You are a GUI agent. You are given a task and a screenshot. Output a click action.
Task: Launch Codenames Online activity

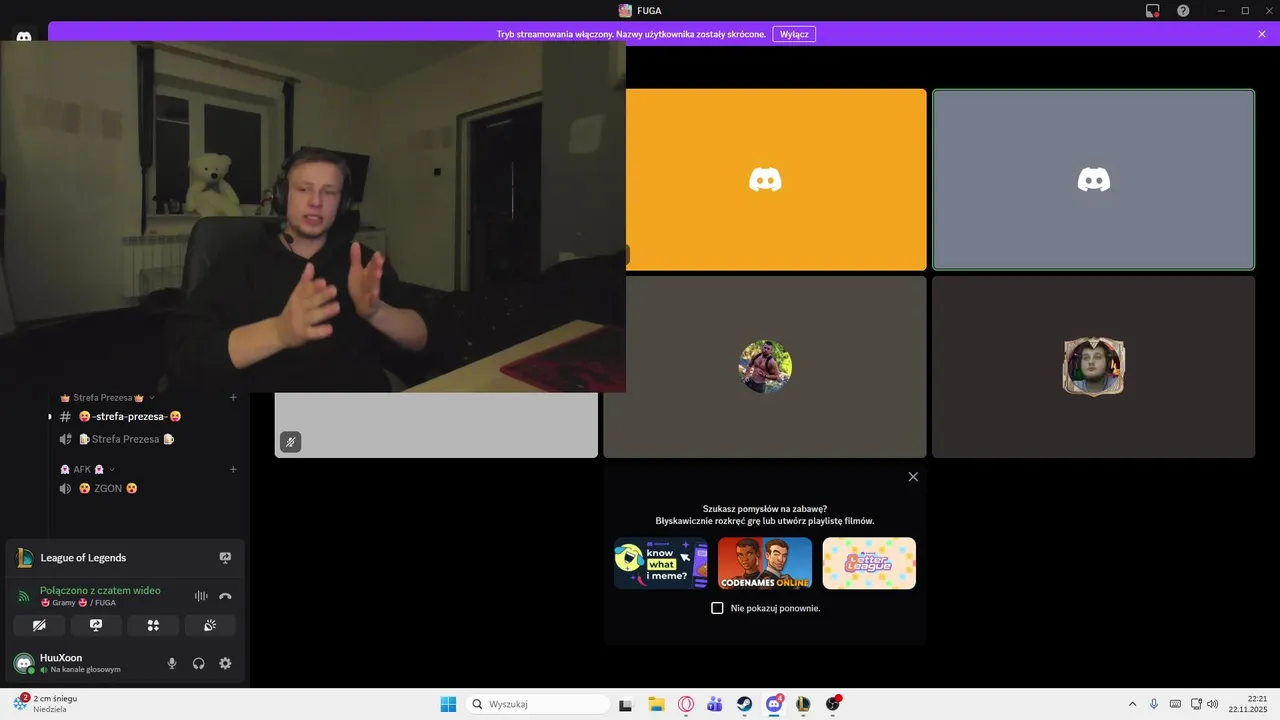765,563
